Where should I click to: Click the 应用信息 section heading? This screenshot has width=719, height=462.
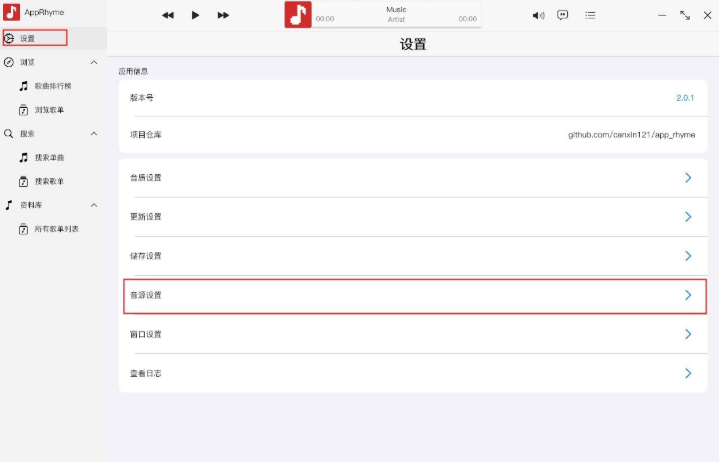pyautogui.click(x=133, y=71)
